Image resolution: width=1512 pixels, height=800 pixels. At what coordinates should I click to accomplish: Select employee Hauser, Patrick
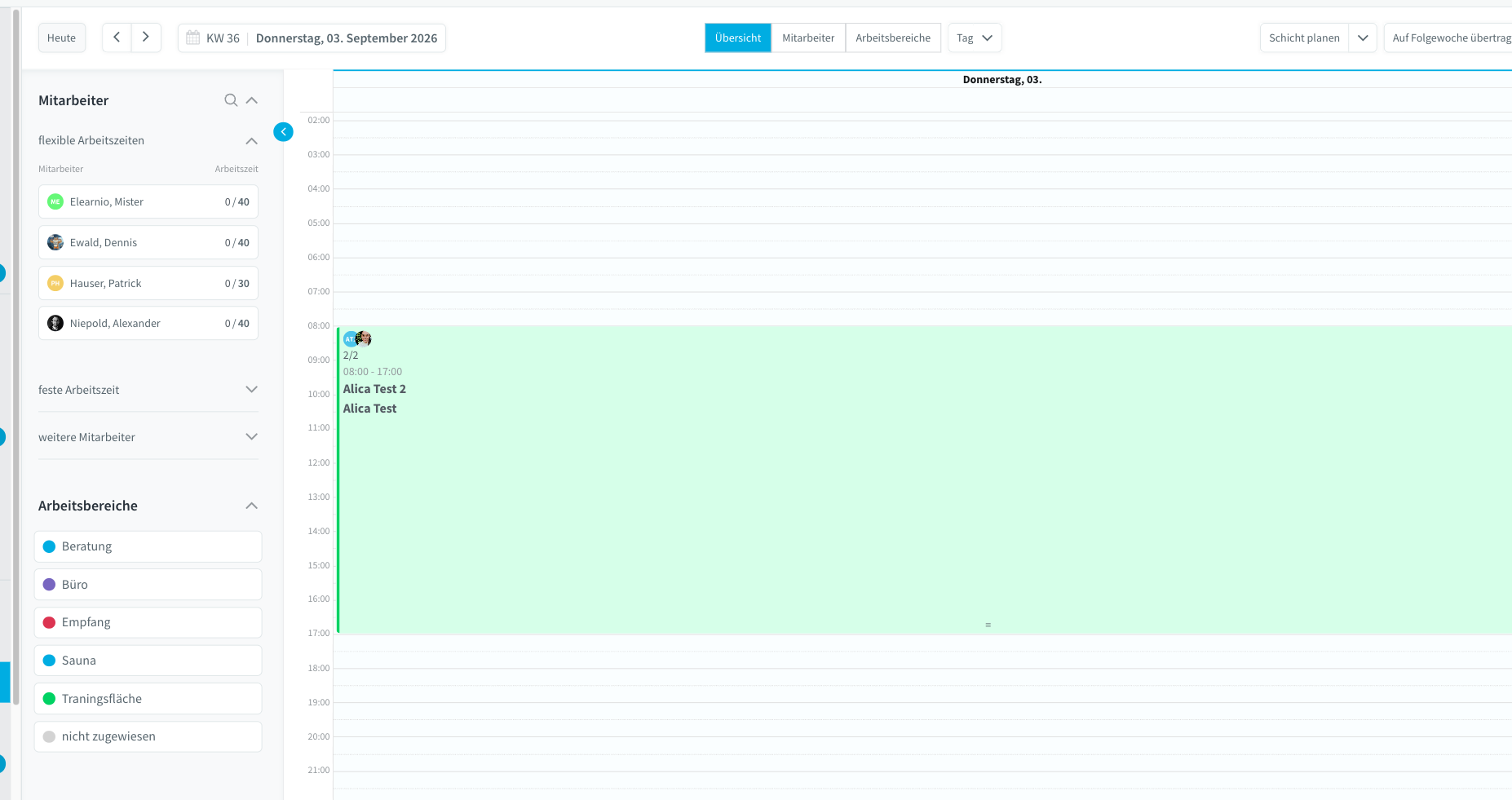tap(148, 283)
